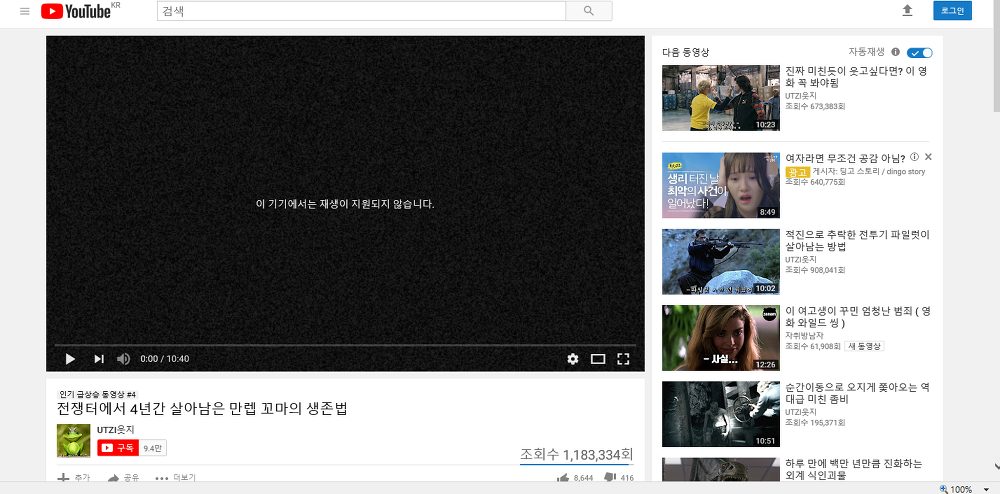1000x494 pixels.
Task: Mute the player volume
Action: (x=123, y=359)
